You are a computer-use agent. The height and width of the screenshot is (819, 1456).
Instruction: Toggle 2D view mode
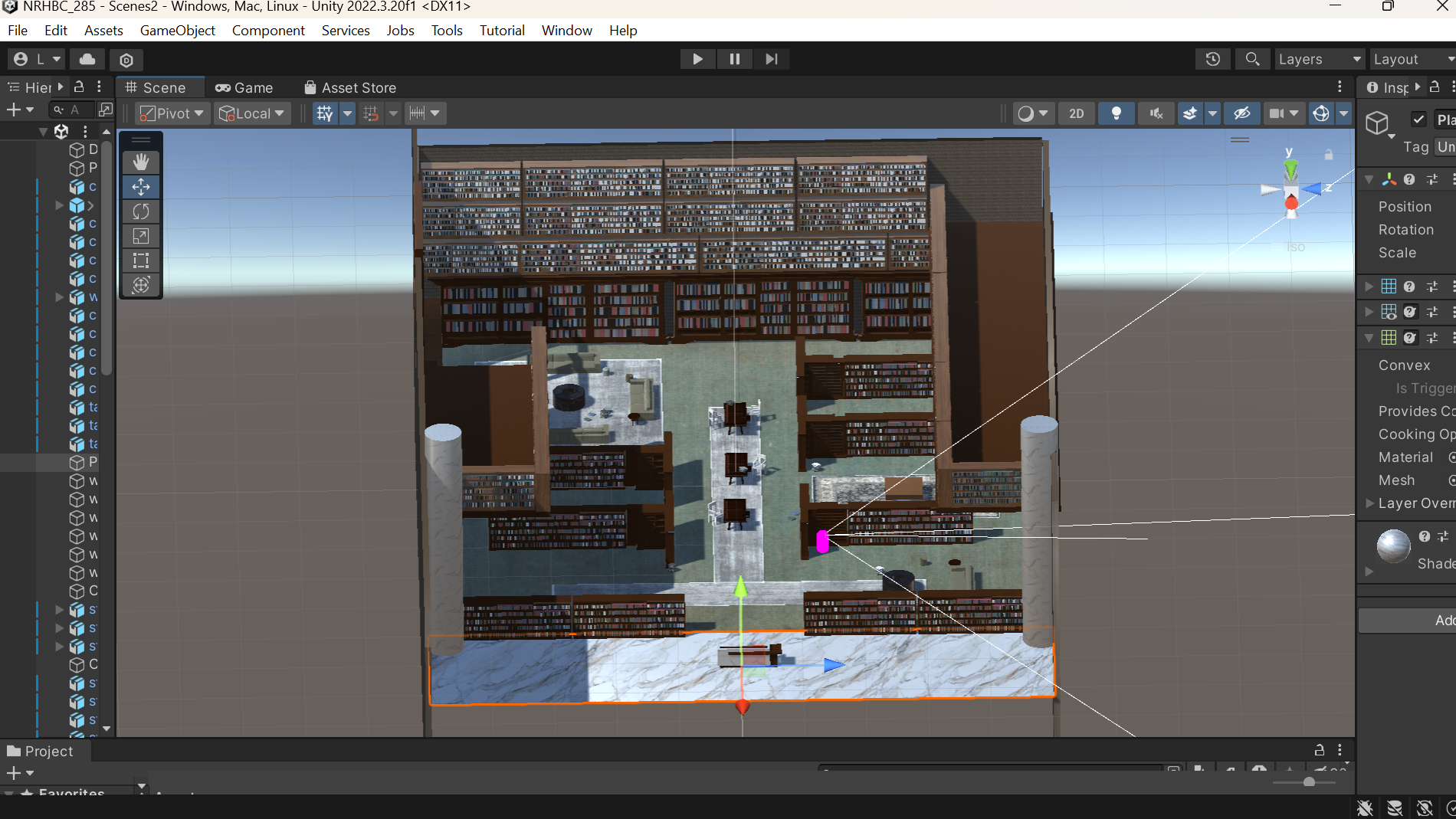point(1076,113)
